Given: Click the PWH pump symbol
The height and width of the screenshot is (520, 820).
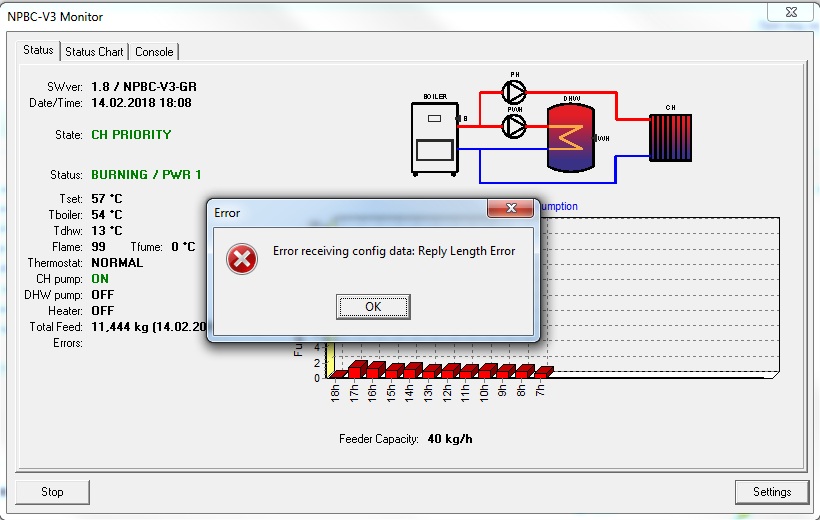Looking at the screenshot, I should pos(515,125).
